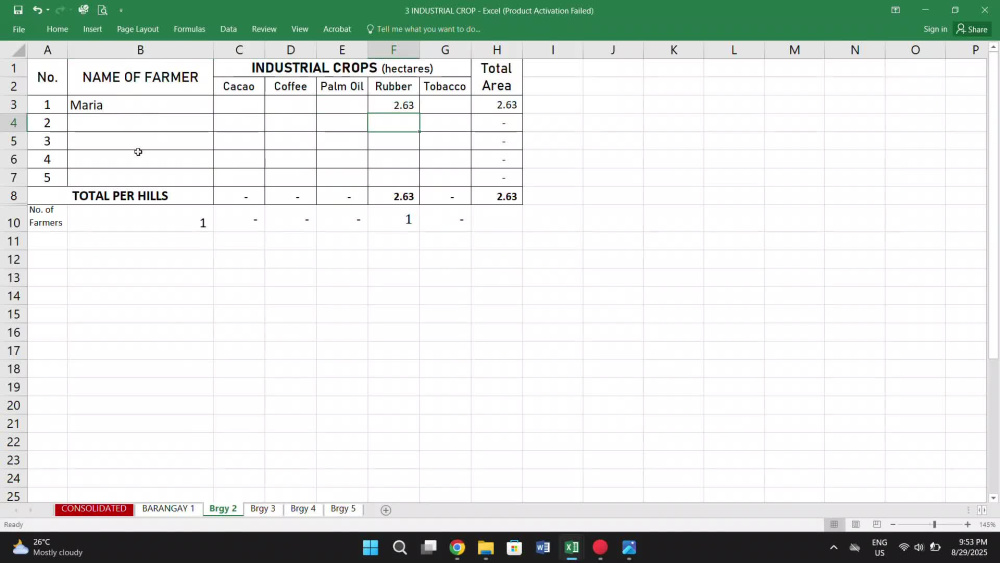Viewport: 1000px width, 563px height.
Task: Switch to the Brgy 5 sheet
Action: point(343,509)
